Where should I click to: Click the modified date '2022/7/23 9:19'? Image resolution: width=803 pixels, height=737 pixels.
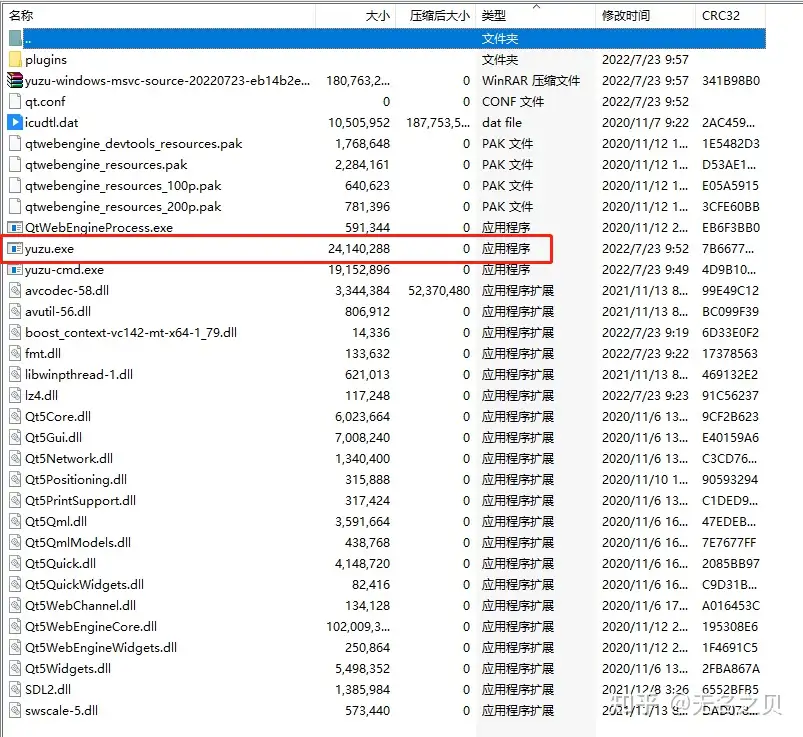coord(645,333)
